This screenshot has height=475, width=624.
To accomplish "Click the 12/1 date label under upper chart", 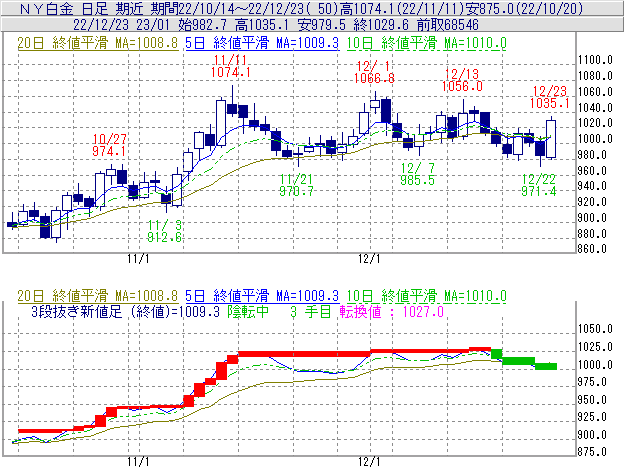I will (369, 259).
